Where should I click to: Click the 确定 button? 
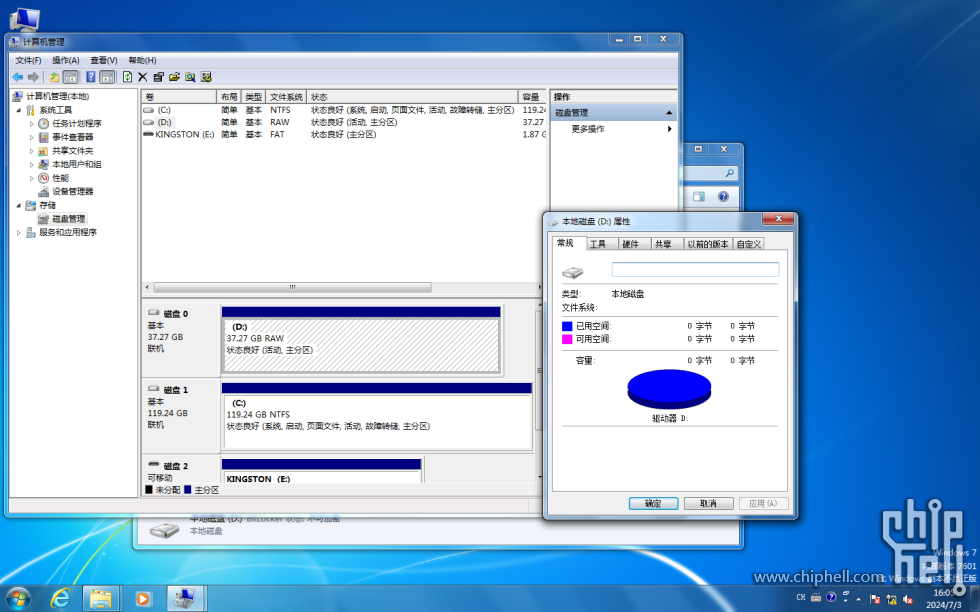click(x=653, y=503)
